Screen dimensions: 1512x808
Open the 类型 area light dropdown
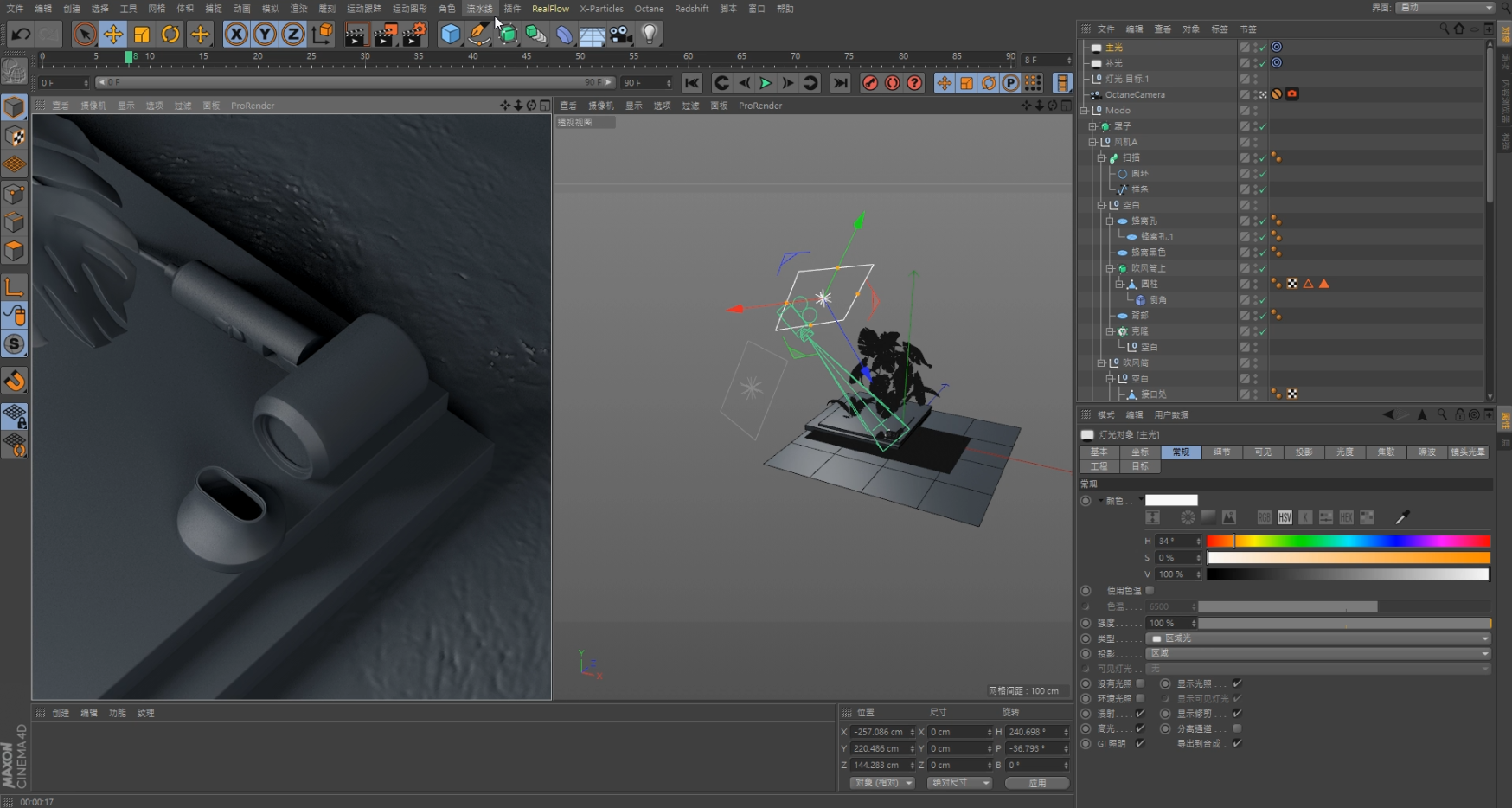point(1318,638)
